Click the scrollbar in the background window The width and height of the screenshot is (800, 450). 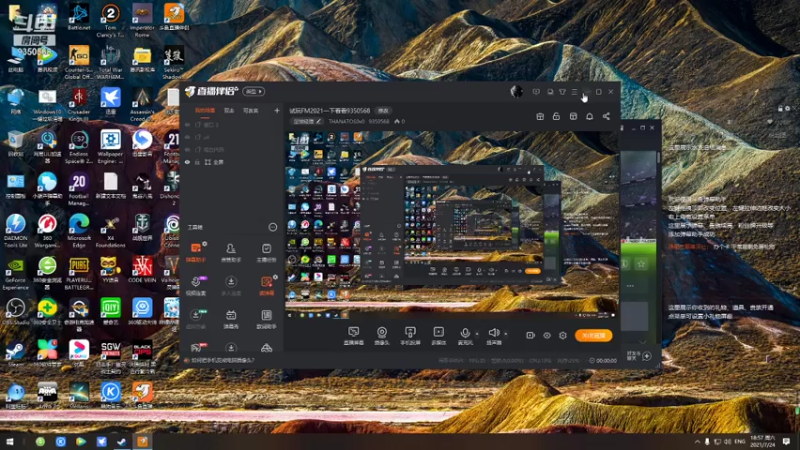[658, 157]
